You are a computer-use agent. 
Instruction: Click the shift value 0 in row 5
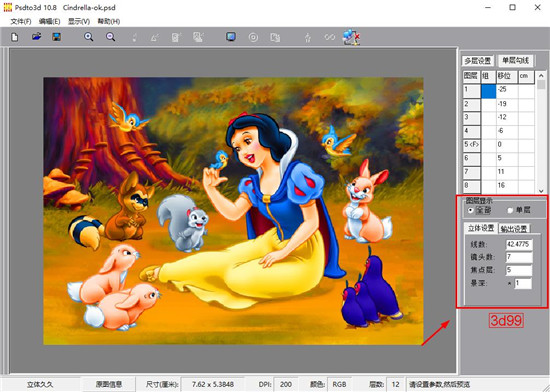click(507, 145)
